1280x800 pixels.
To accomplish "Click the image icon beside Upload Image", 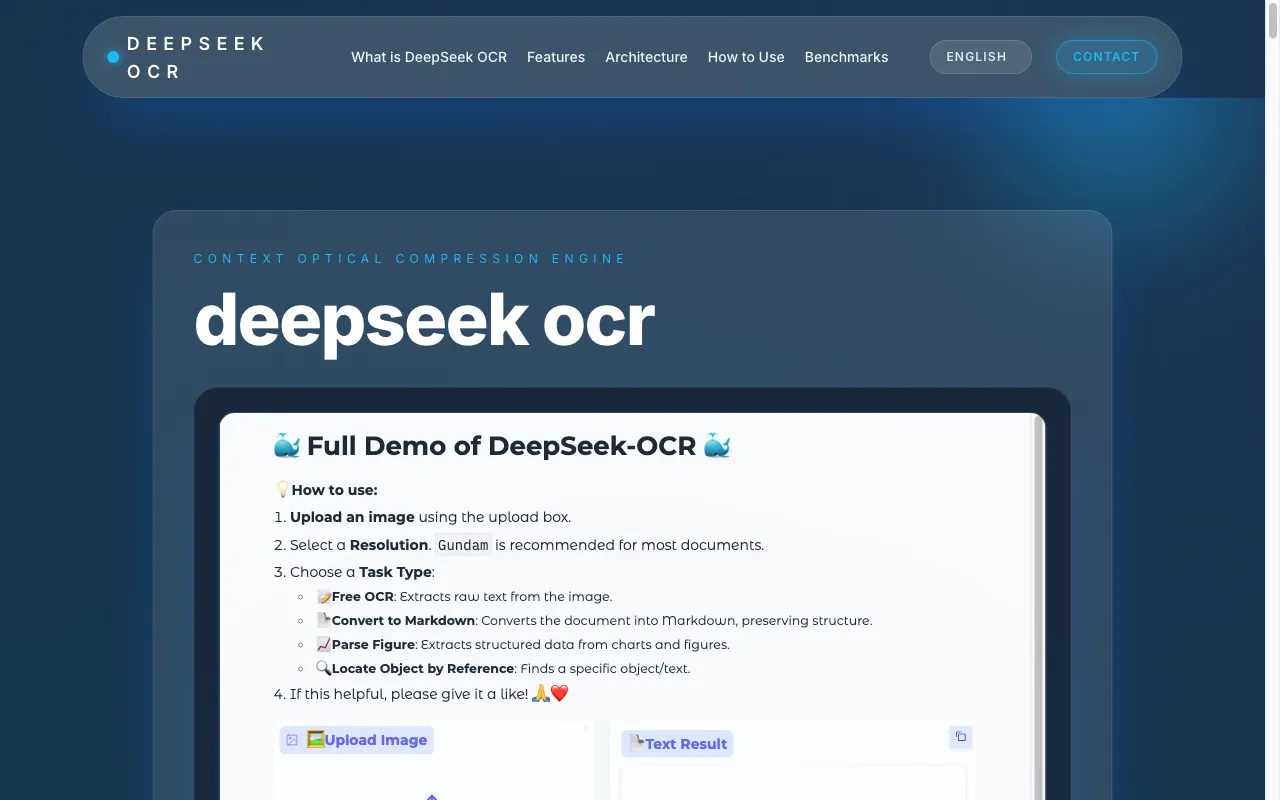I will pos(292,740).
